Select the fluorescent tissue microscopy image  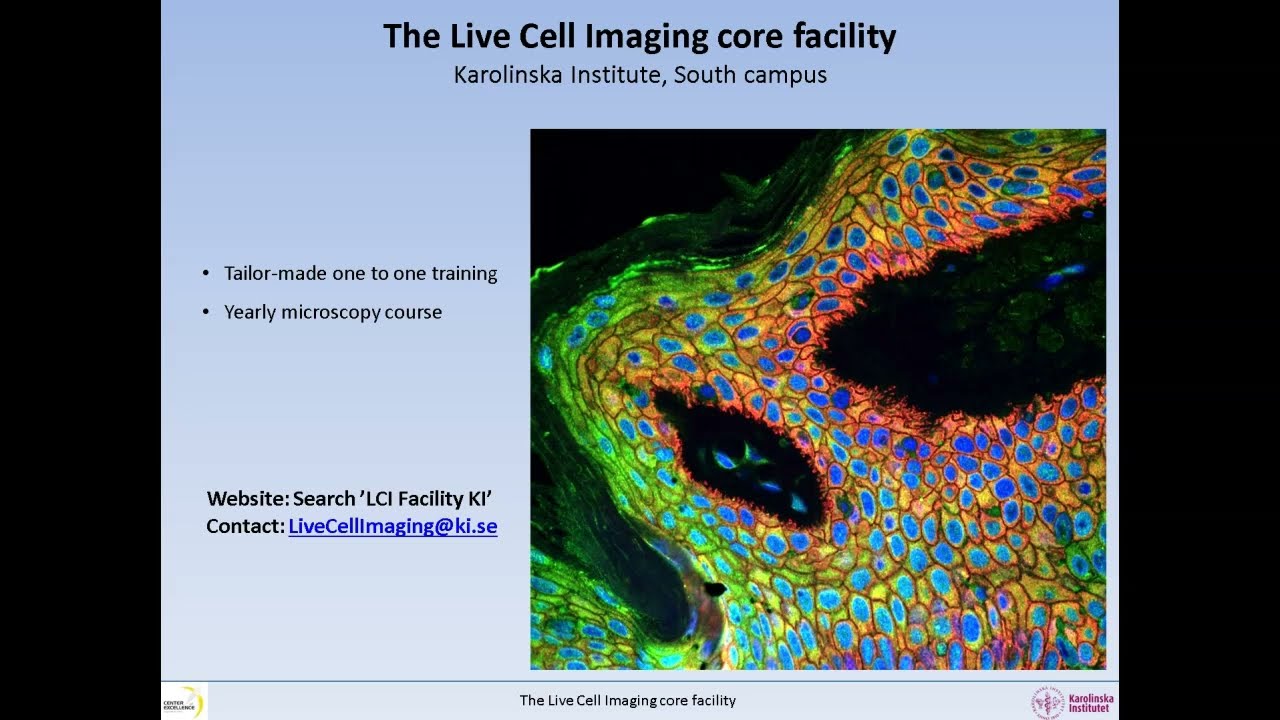click(x=818, y=399)
